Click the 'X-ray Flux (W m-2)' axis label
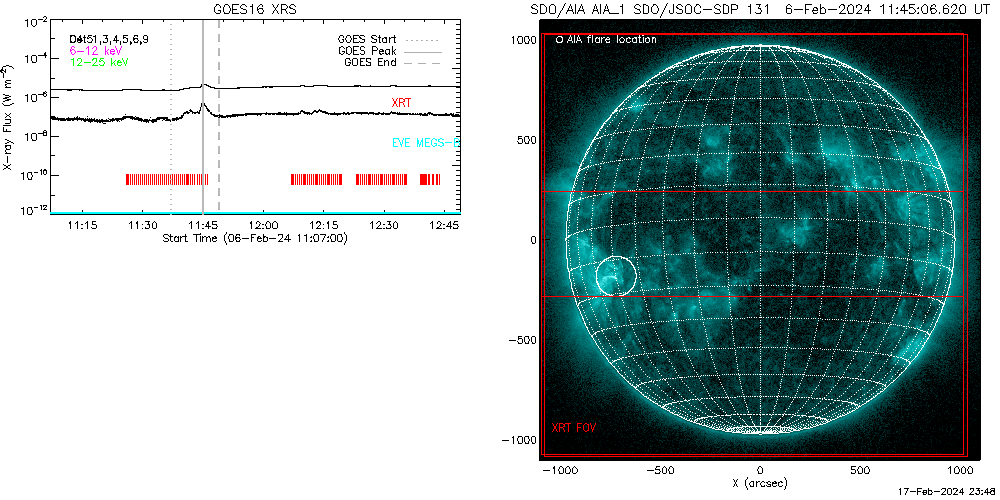This screenshot has width=1000, height=500. point(7,117)
